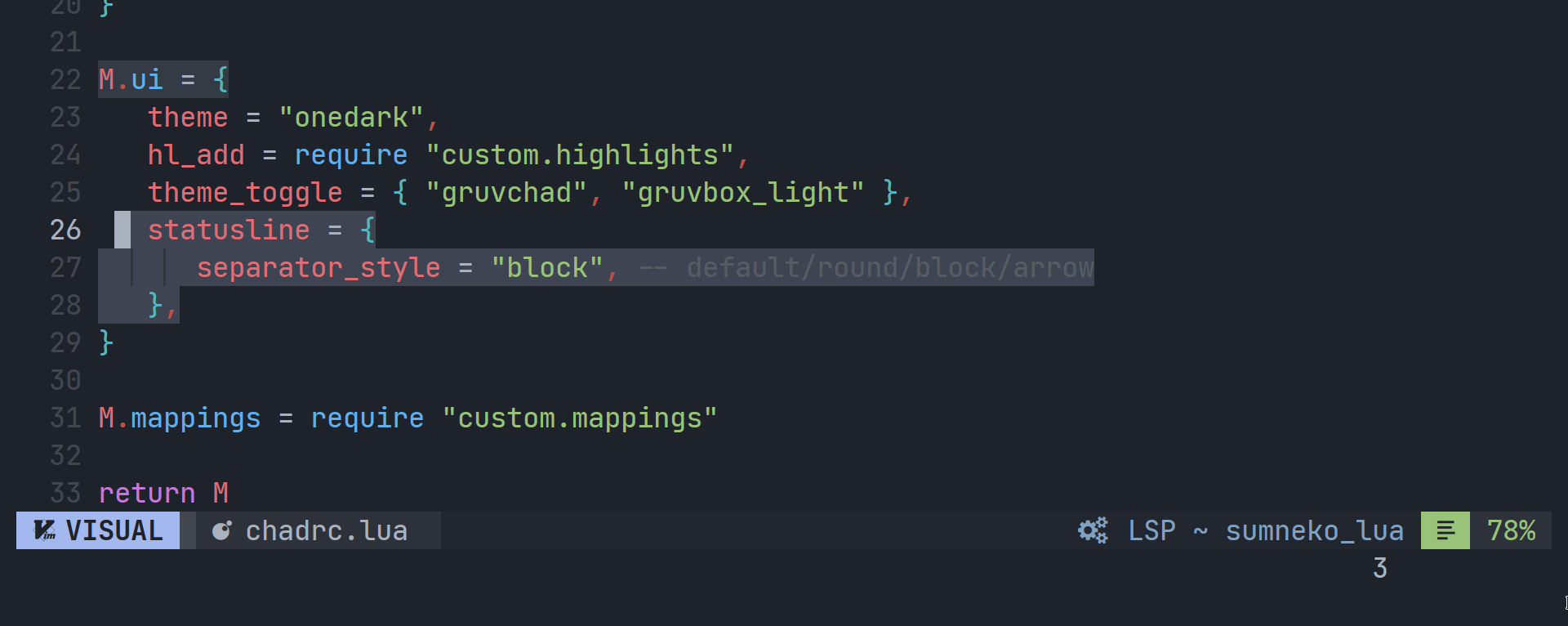Select the chadrc.lua buffer label
The width and height of the screenshot is (1568, 626).
pos(327,530)
